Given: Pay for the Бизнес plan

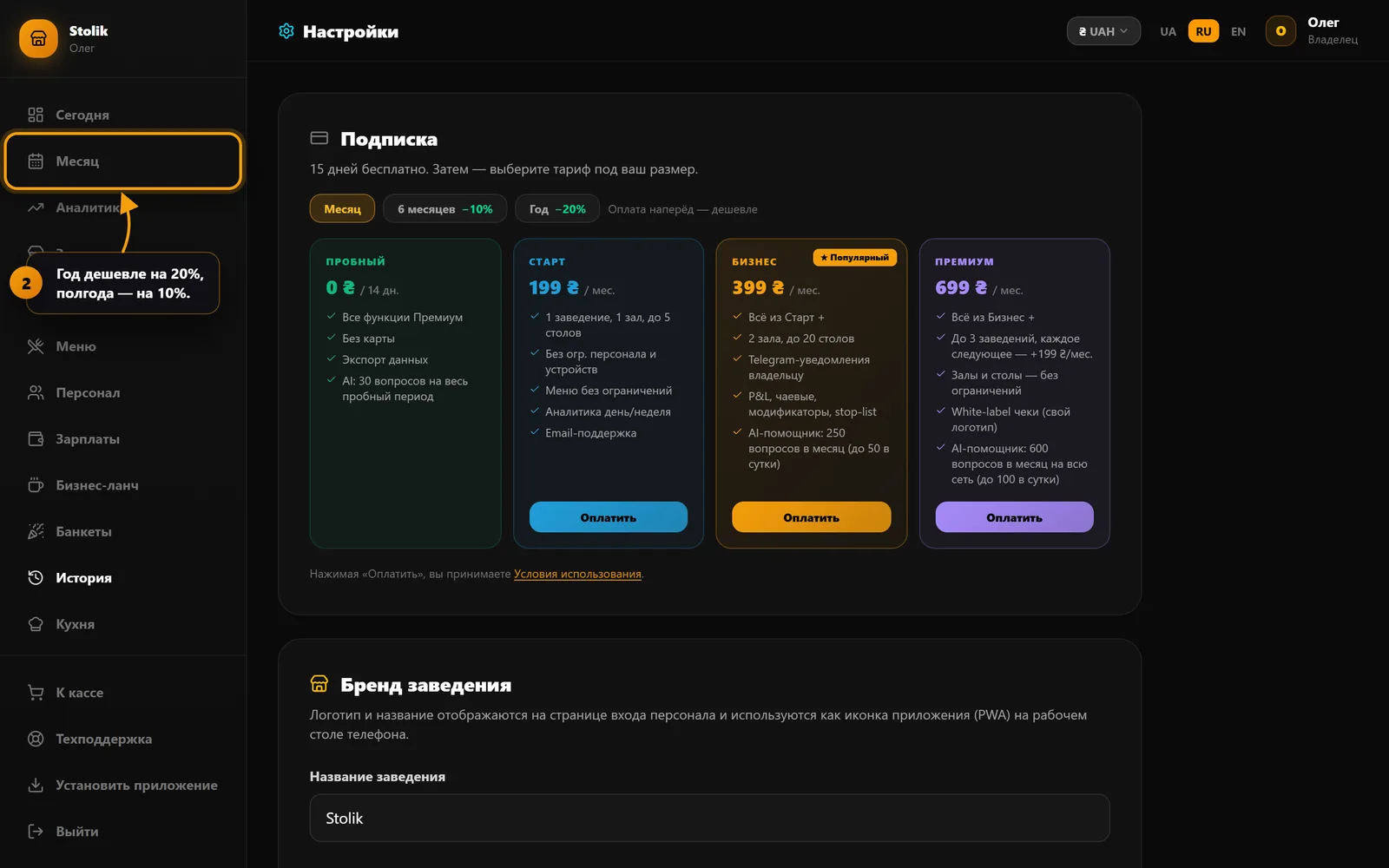Looking at the screenshot, I should (811, 517).
